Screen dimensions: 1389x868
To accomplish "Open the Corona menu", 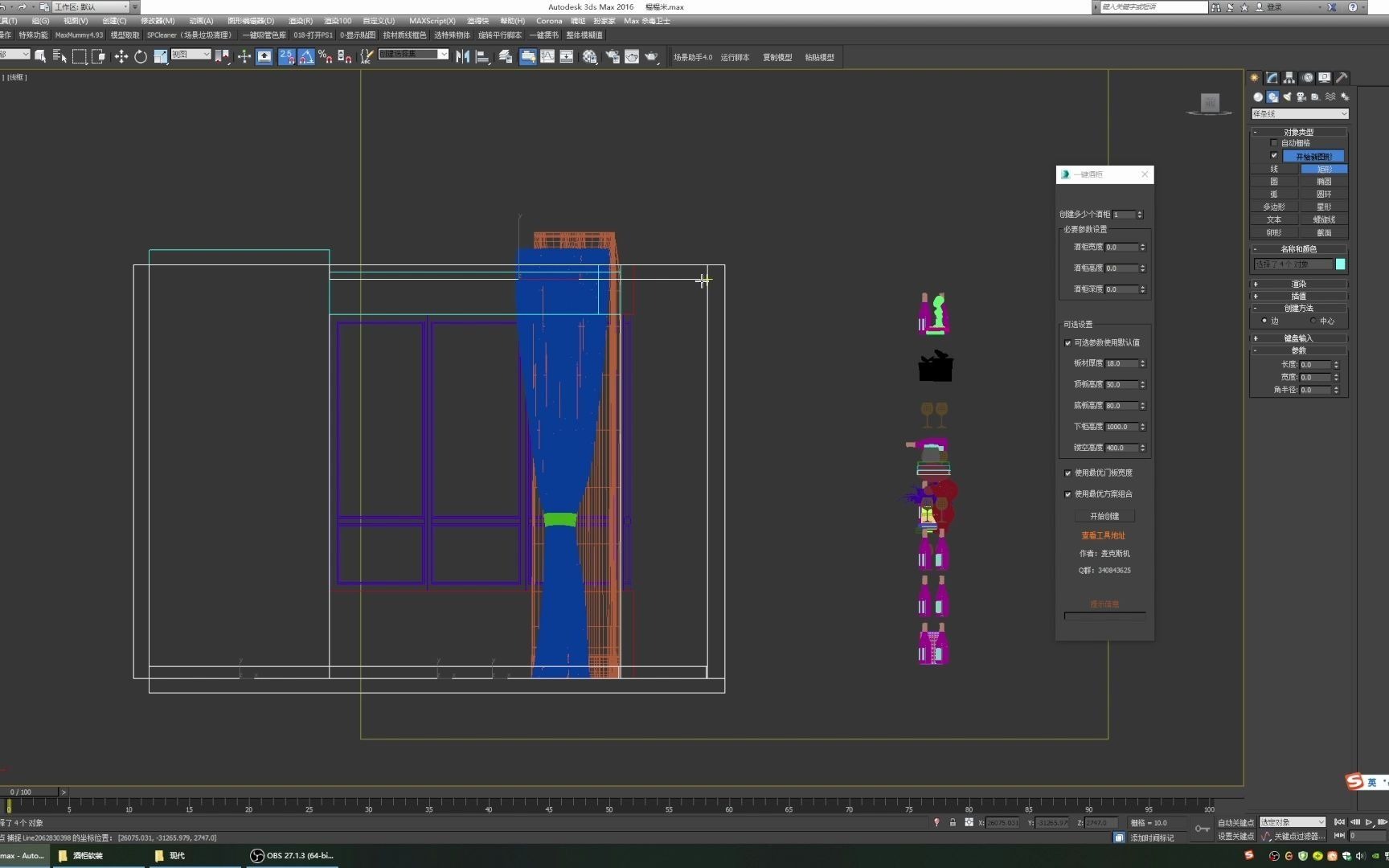I will tap(549, 21).
